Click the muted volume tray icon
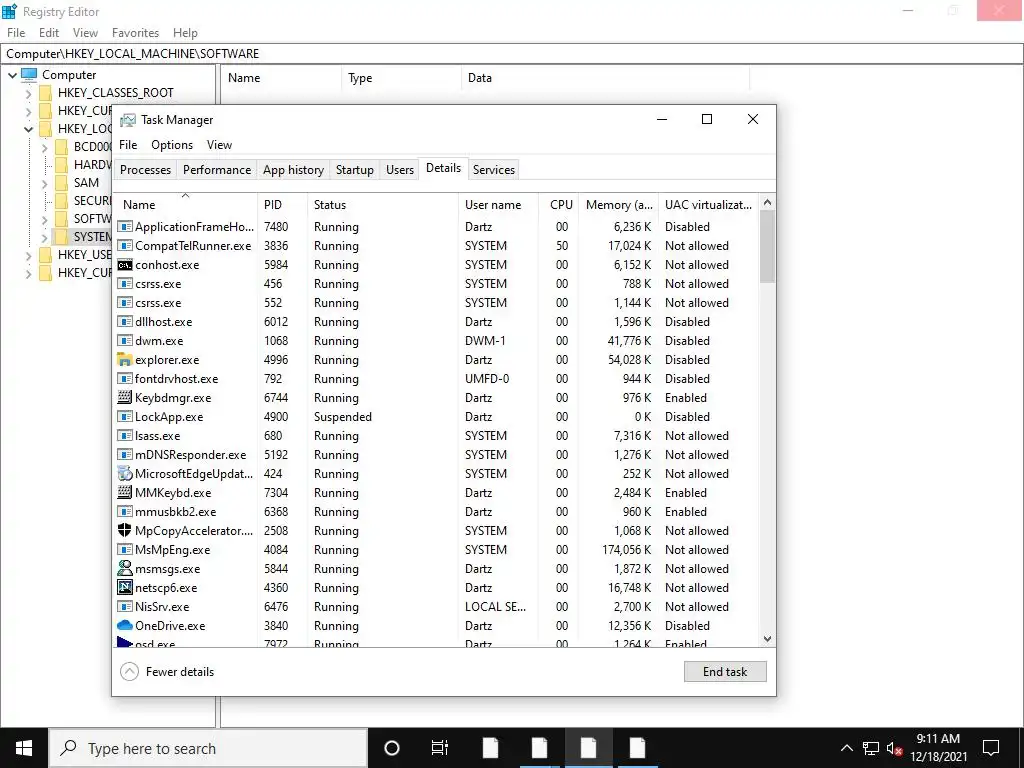This screenshot has width=1024, height=768. tap(895, 748)
